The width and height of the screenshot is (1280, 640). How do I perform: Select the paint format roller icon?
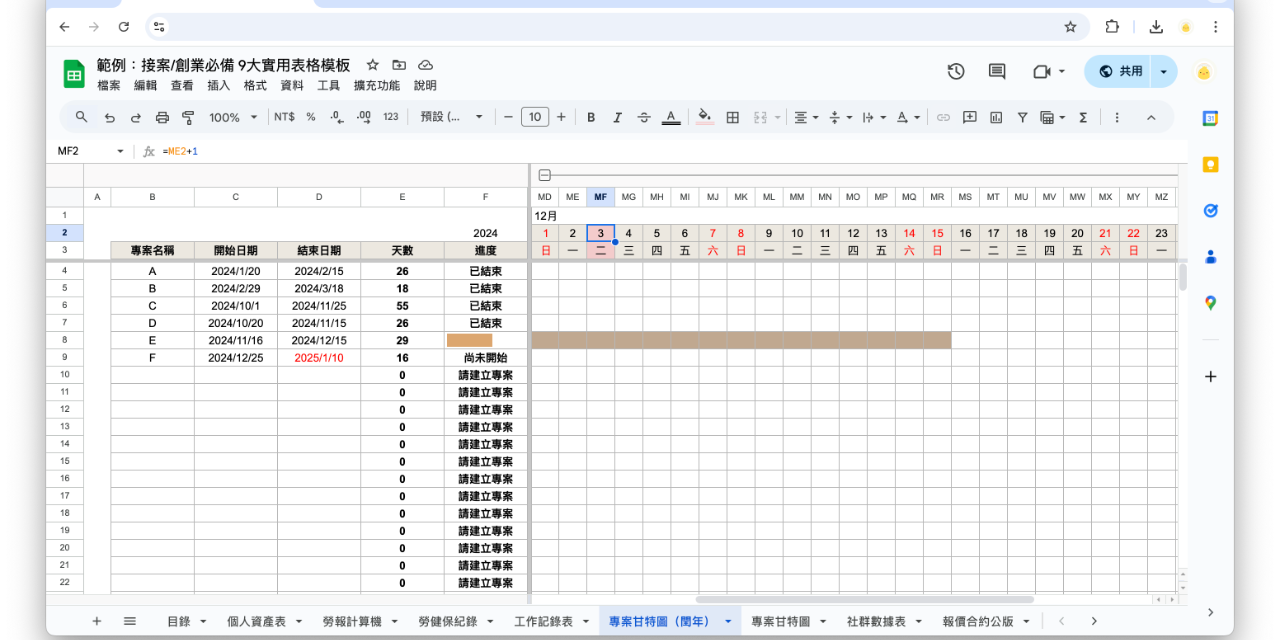(x=188, y=117)
